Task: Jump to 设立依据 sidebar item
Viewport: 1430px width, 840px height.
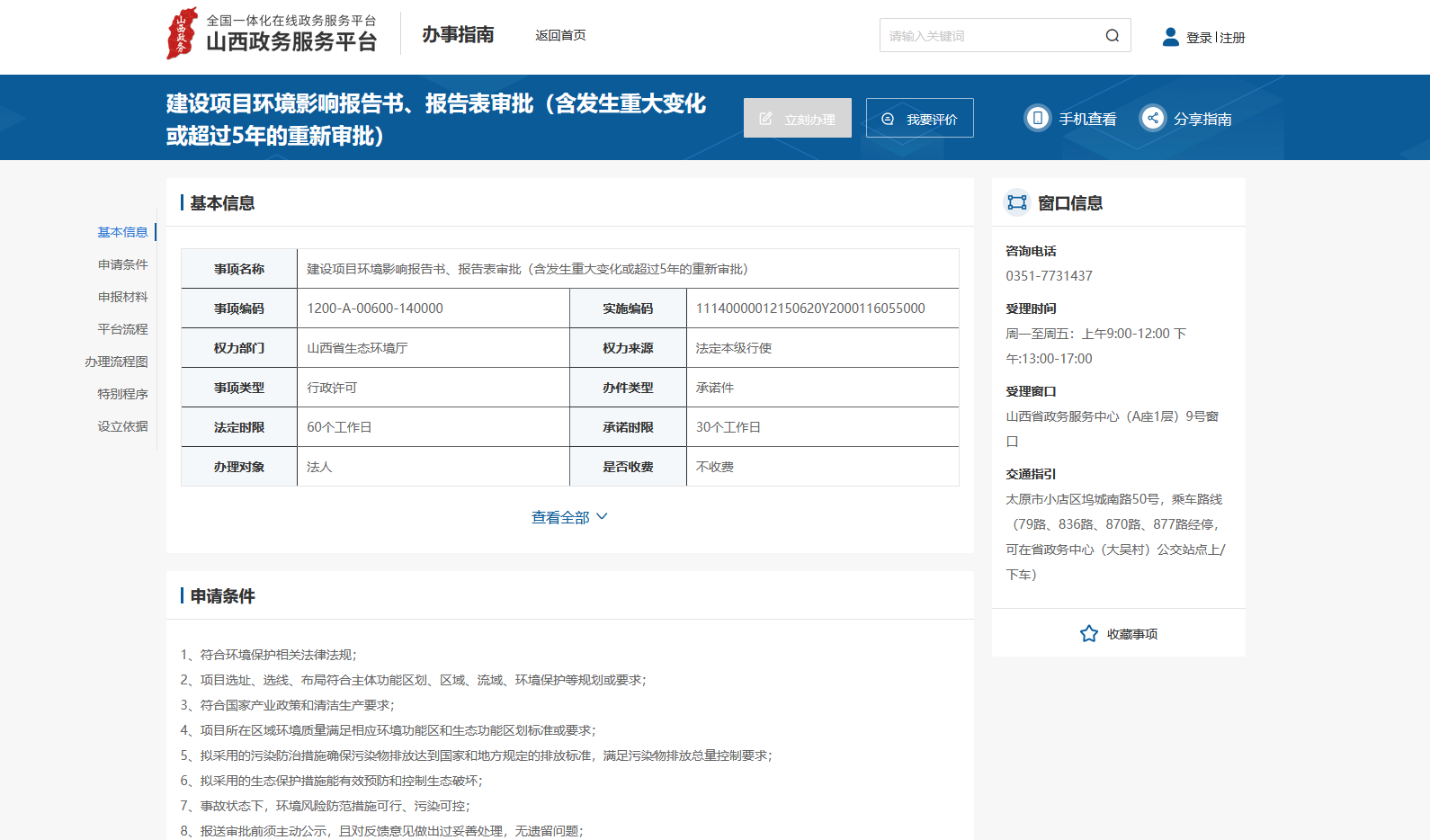Action: [122, 426]
